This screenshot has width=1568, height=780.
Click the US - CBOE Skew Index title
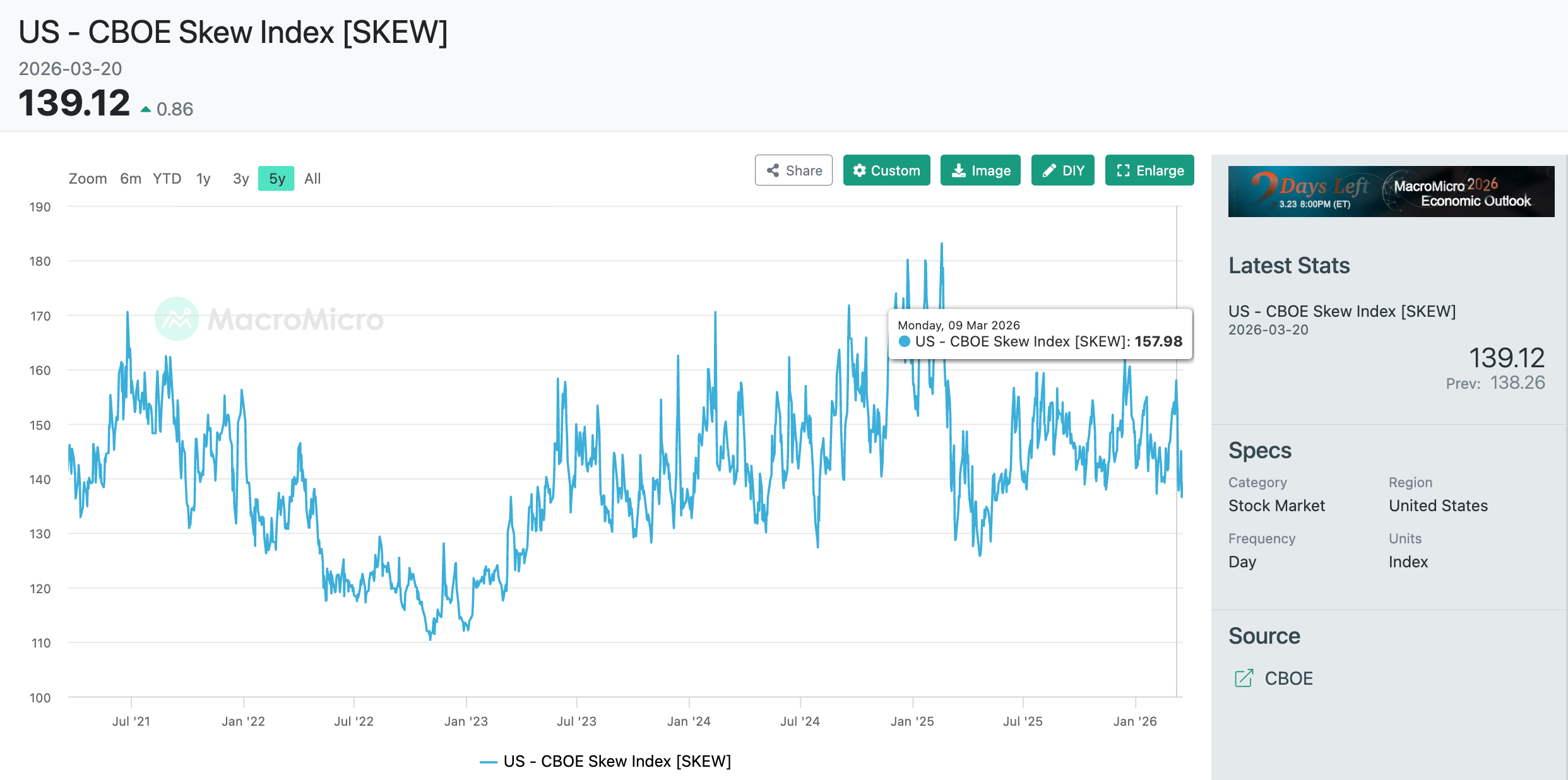[233, 32]
